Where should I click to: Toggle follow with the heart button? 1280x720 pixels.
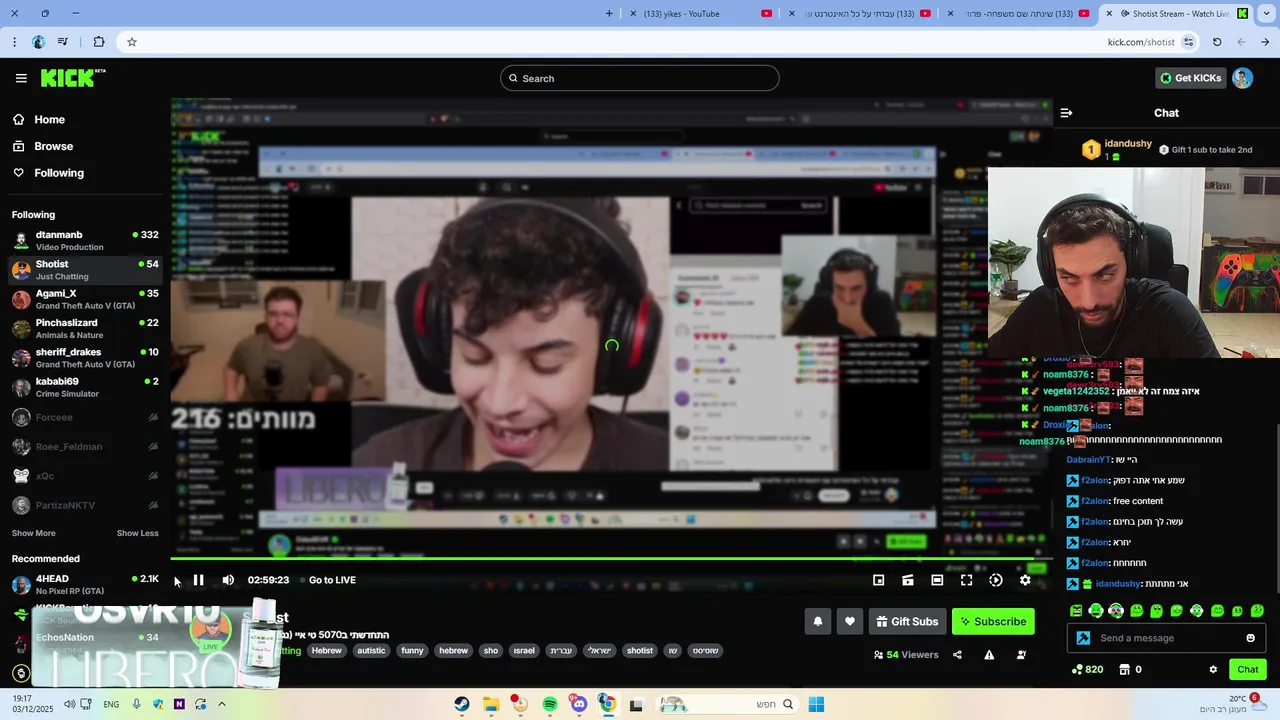coord(850,621)
